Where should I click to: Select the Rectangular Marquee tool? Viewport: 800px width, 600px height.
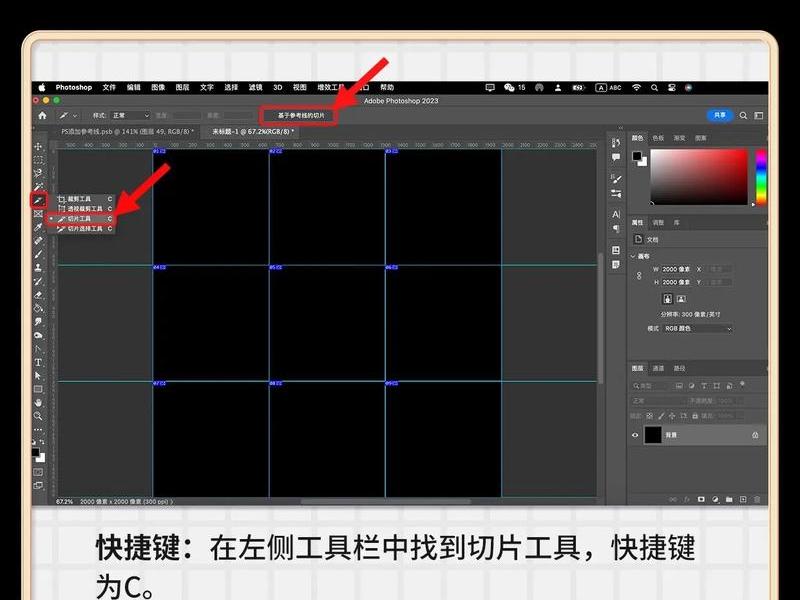(38, 160)
